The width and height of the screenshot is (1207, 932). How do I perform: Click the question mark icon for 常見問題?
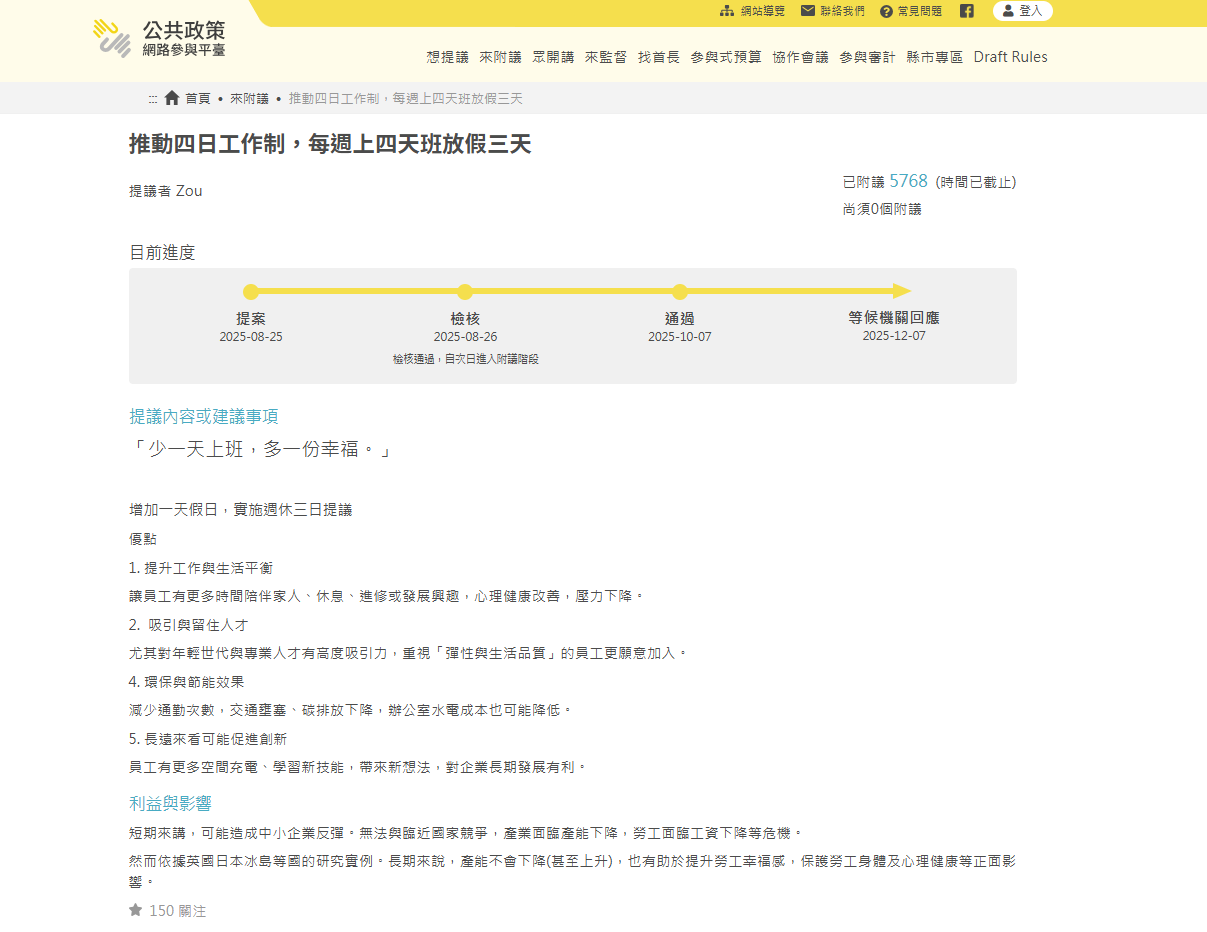(x=886, y=11)
